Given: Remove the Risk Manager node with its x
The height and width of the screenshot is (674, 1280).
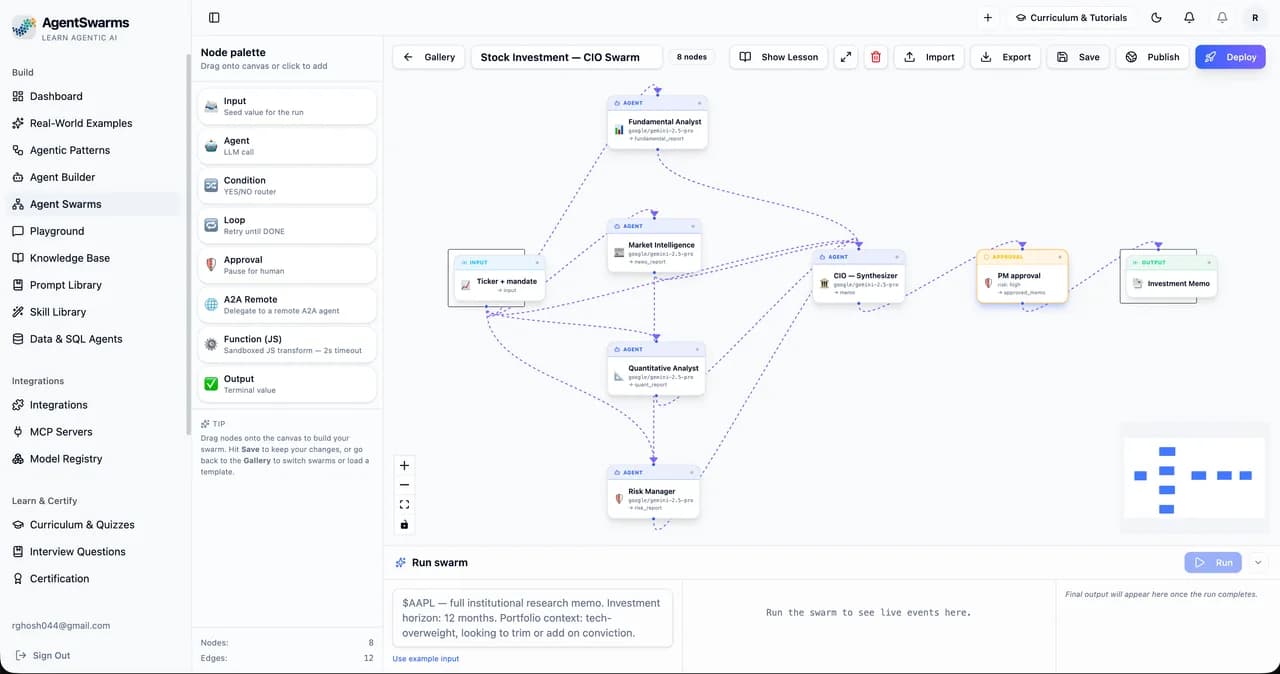Looking at the screenshot, I should [x=691, y=472].
